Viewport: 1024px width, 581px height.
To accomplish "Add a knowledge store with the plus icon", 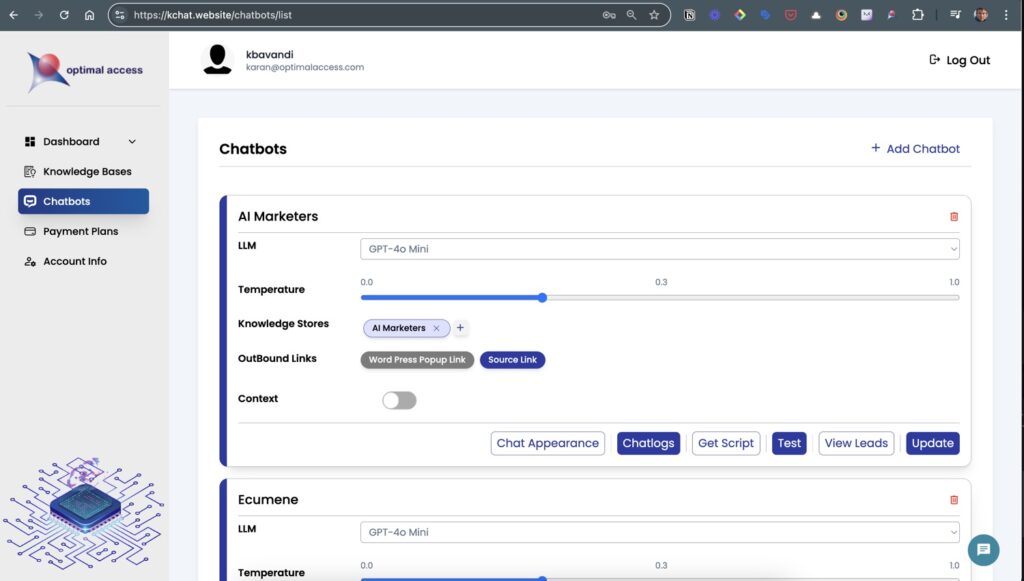I will click(x=460, y=328).
